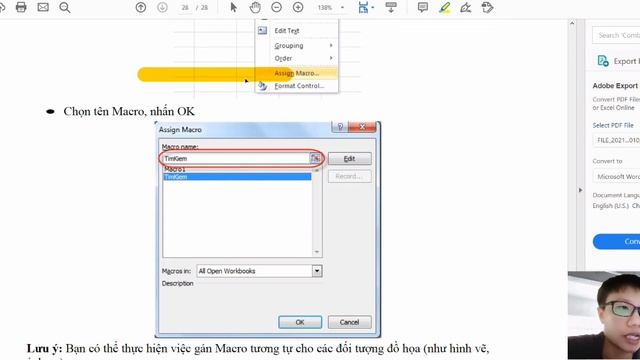
Task: Go to next page arrow
Action: tap(162, 7)
